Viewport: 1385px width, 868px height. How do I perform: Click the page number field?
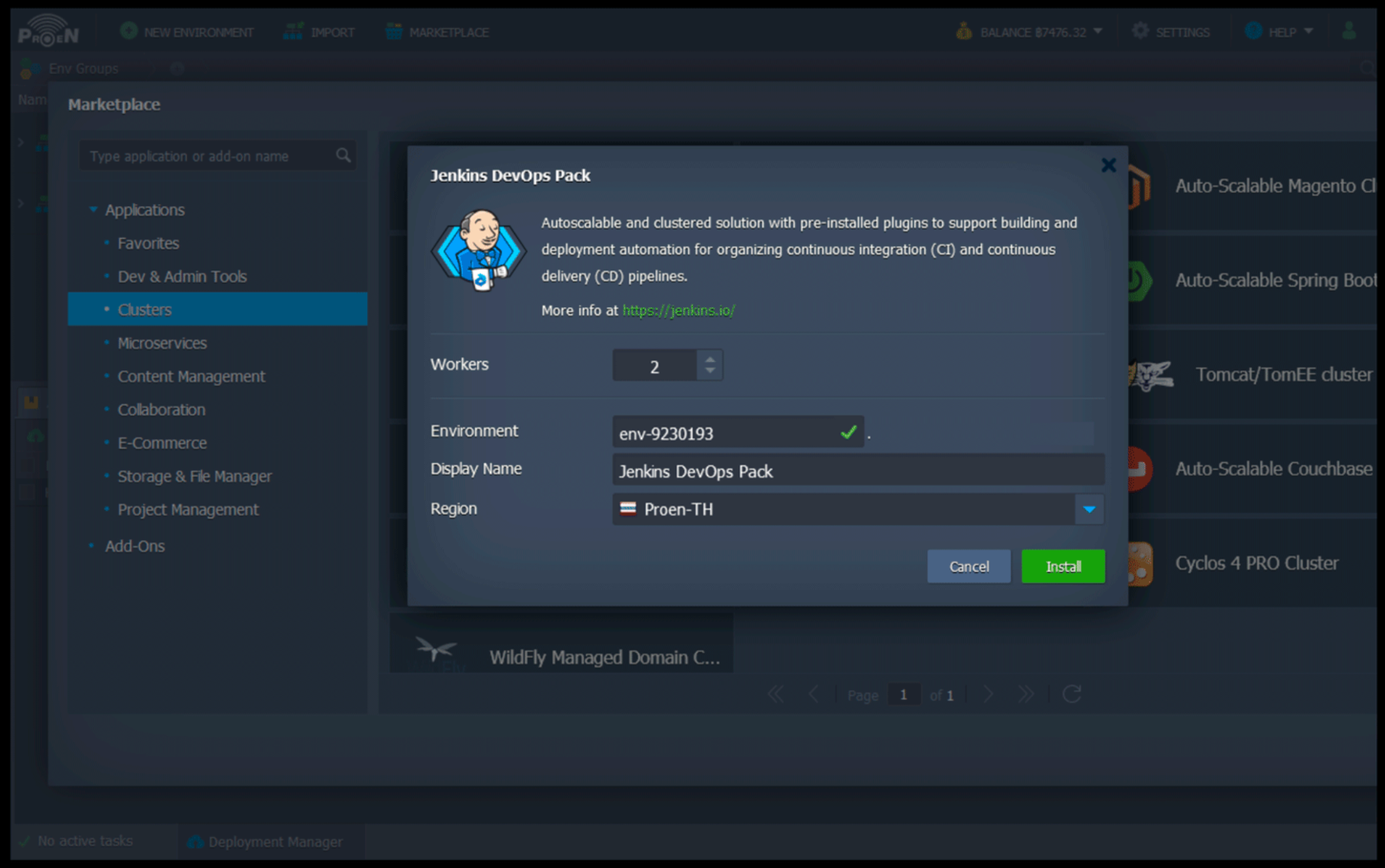pyautogui.click(x=904, y=694)
